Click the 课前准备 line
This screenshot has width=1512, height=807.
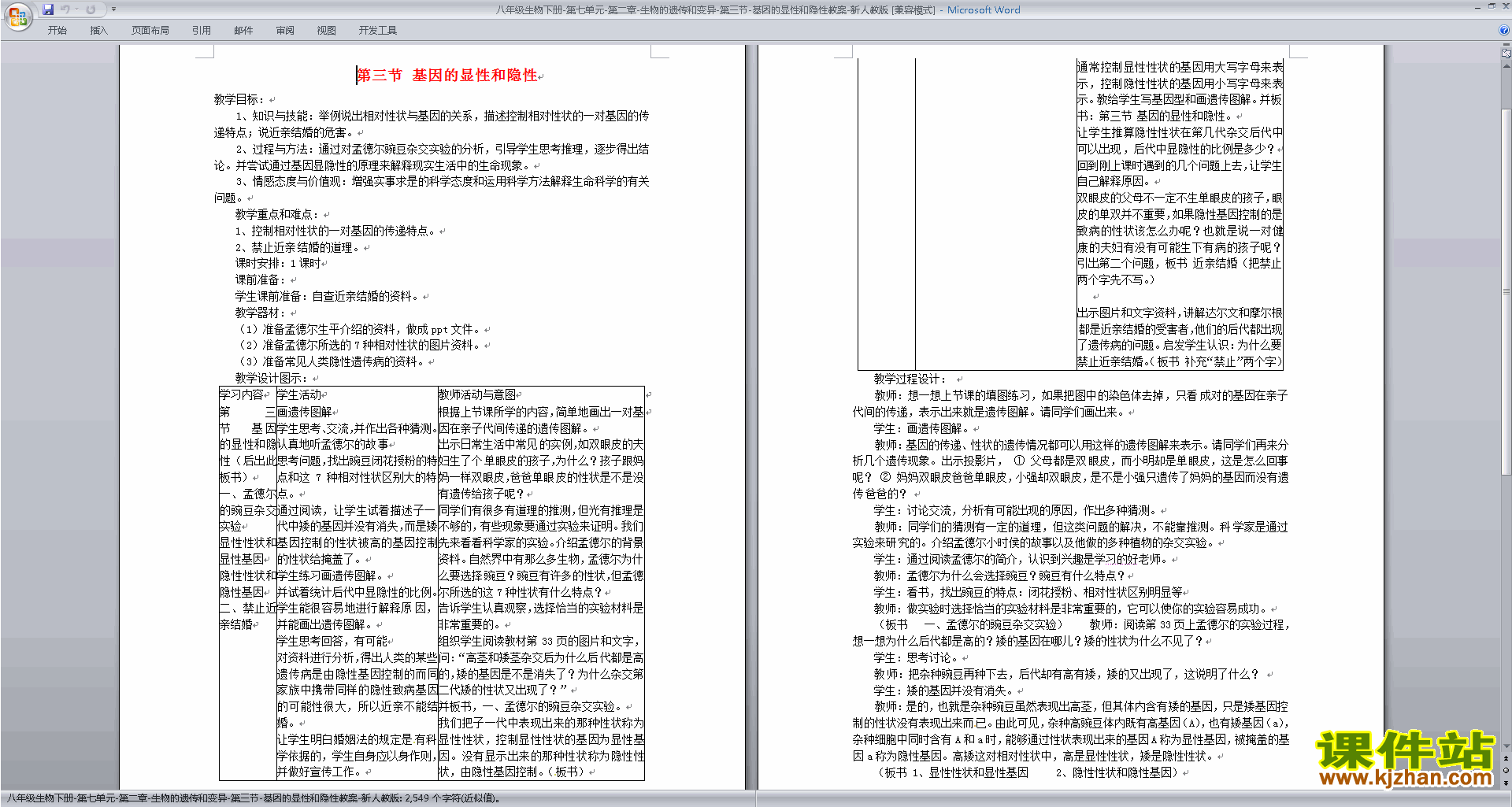coord(261,279)
